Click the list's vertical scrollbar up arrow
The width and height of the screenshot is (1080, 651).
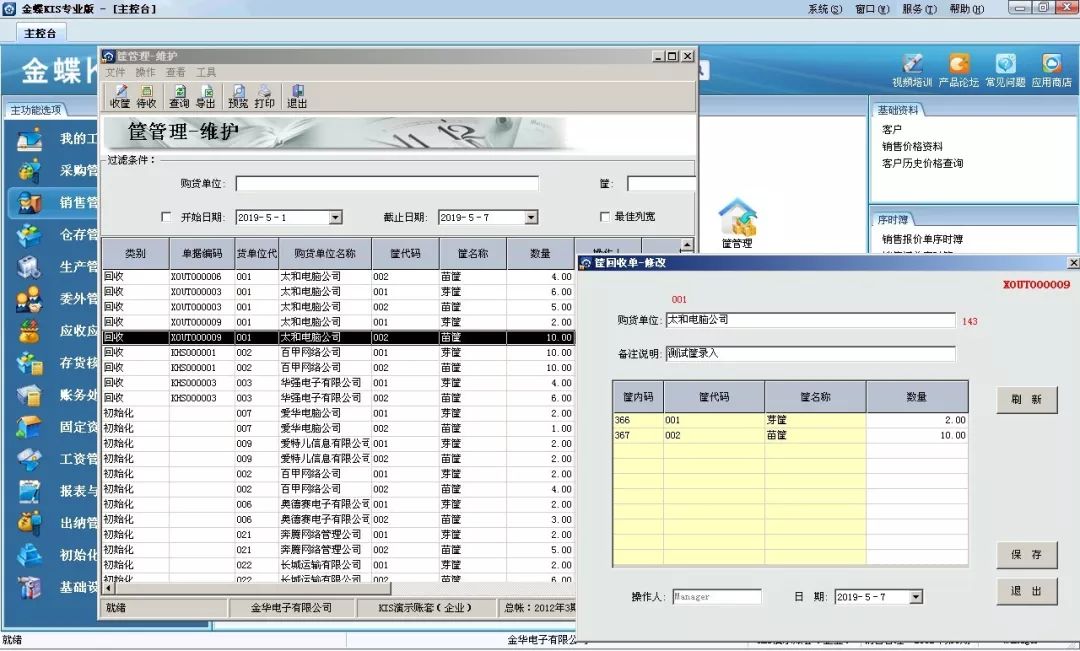687,245
